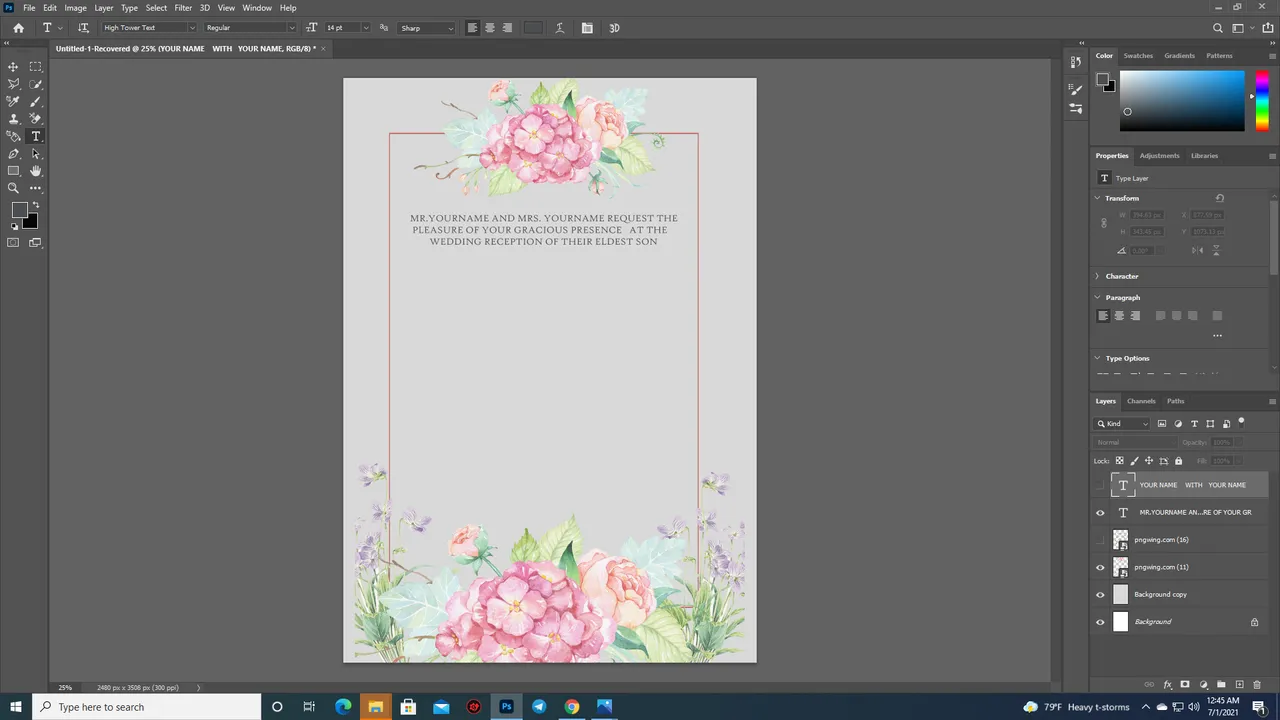Collapse the Type Options section
This screenshot has height=720, width=1280.
[1098, 358]
